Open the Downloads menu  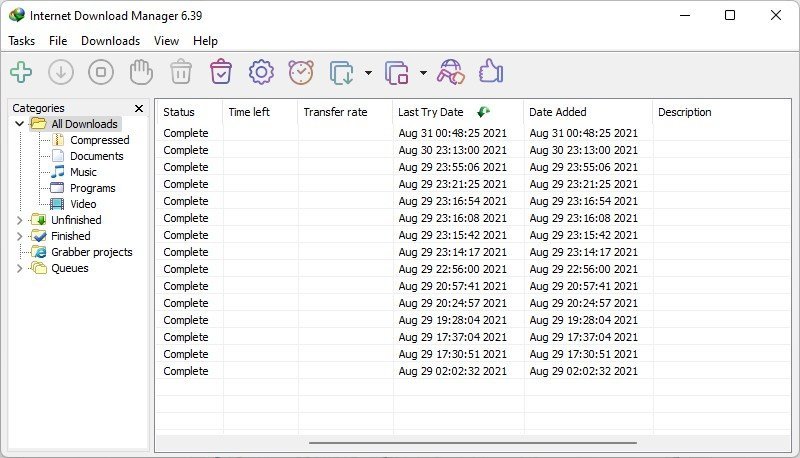click(x=110, y=41)
